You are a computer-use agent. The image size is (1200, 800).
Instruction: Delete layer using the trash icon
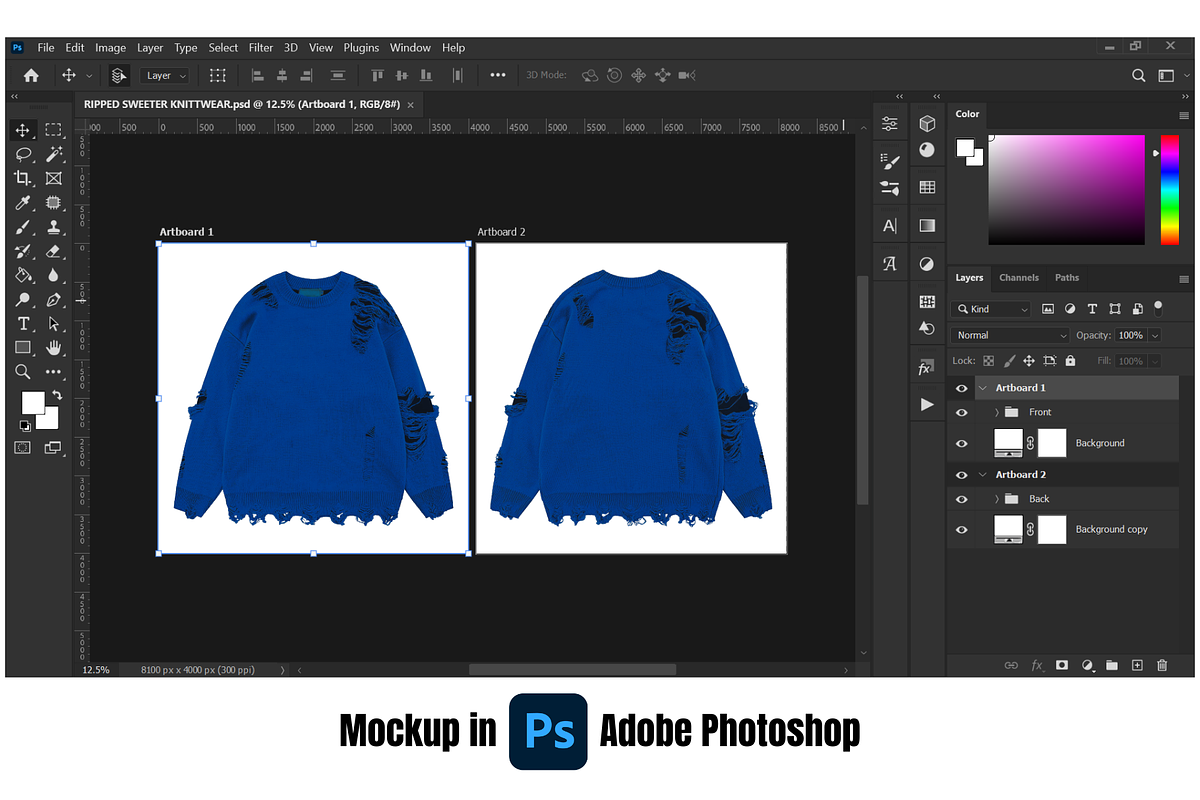[1162, 665]
